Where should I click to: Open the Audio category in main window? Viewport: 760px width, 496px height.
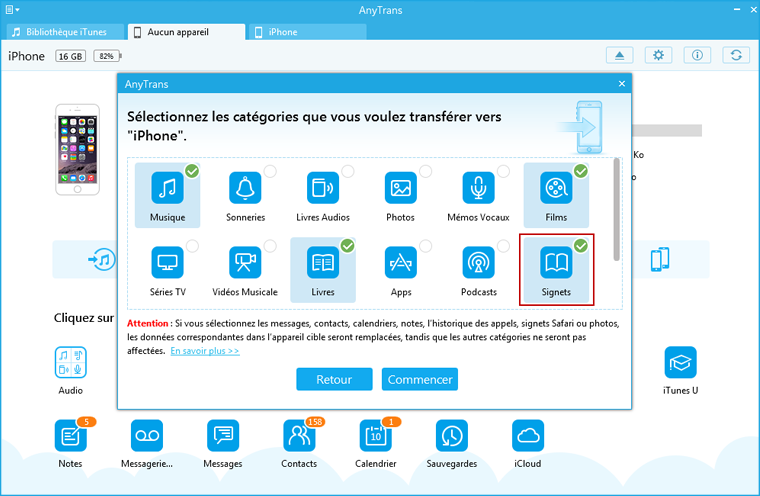pyautogui.click(x=71, y=362)
